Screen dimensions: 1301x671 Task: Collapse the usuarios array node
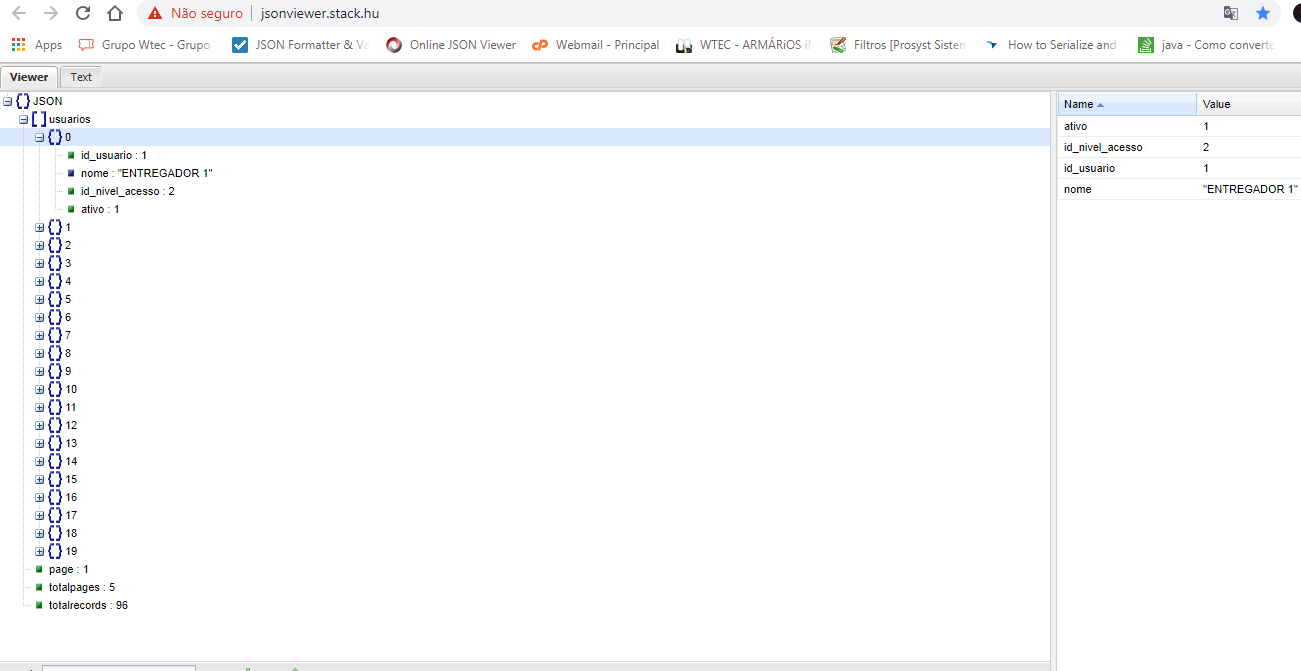(24, 119)
